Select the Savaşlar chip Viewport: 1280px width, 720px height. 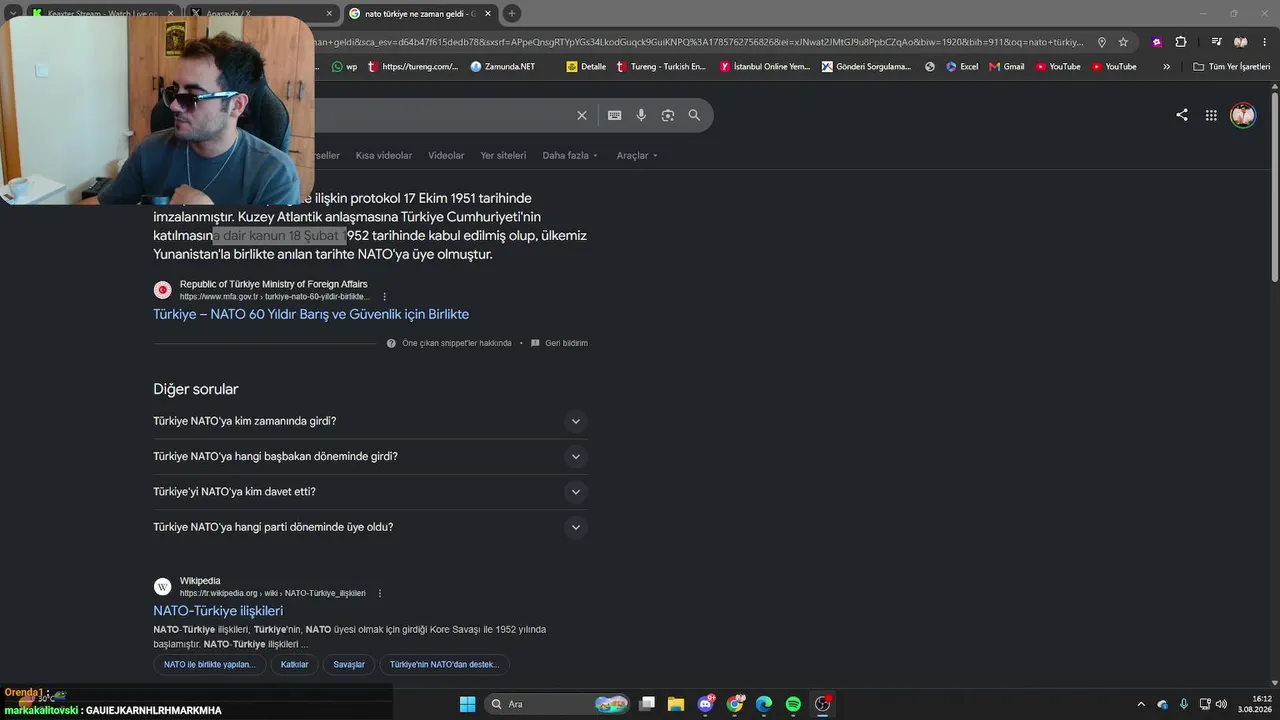349,664
